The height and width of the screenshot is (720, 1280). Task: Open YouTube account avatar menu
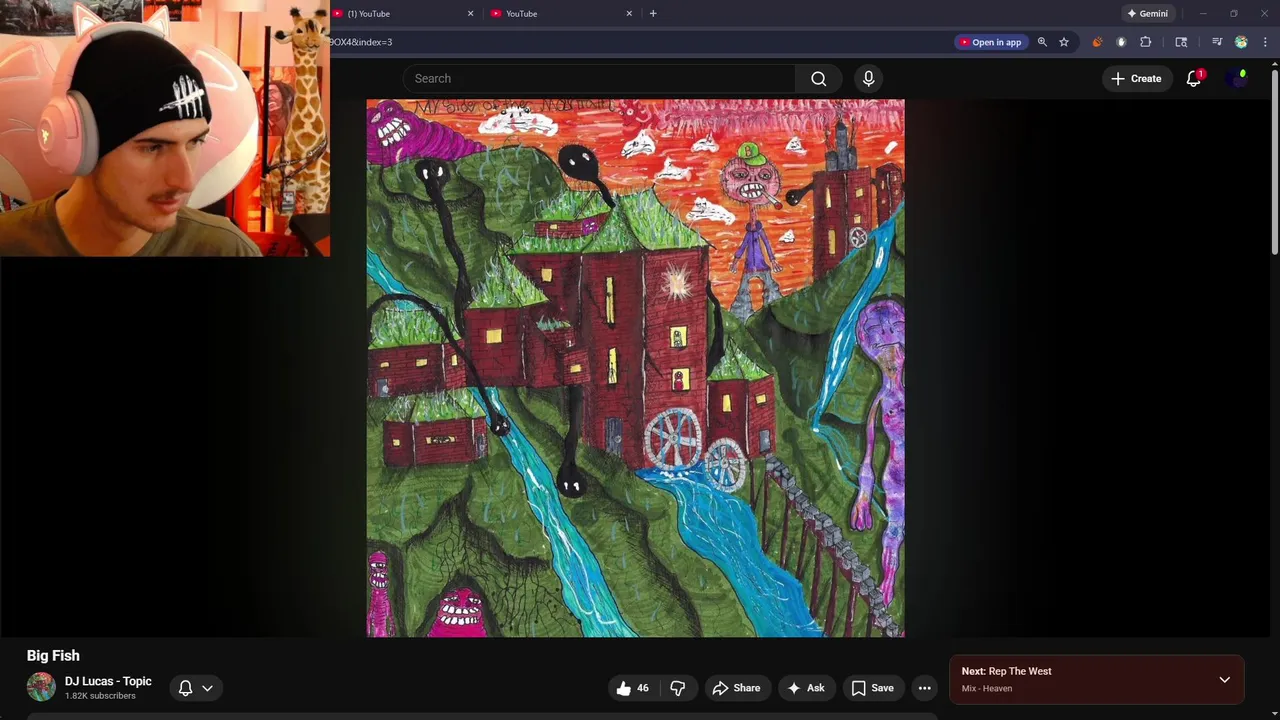1238,78
